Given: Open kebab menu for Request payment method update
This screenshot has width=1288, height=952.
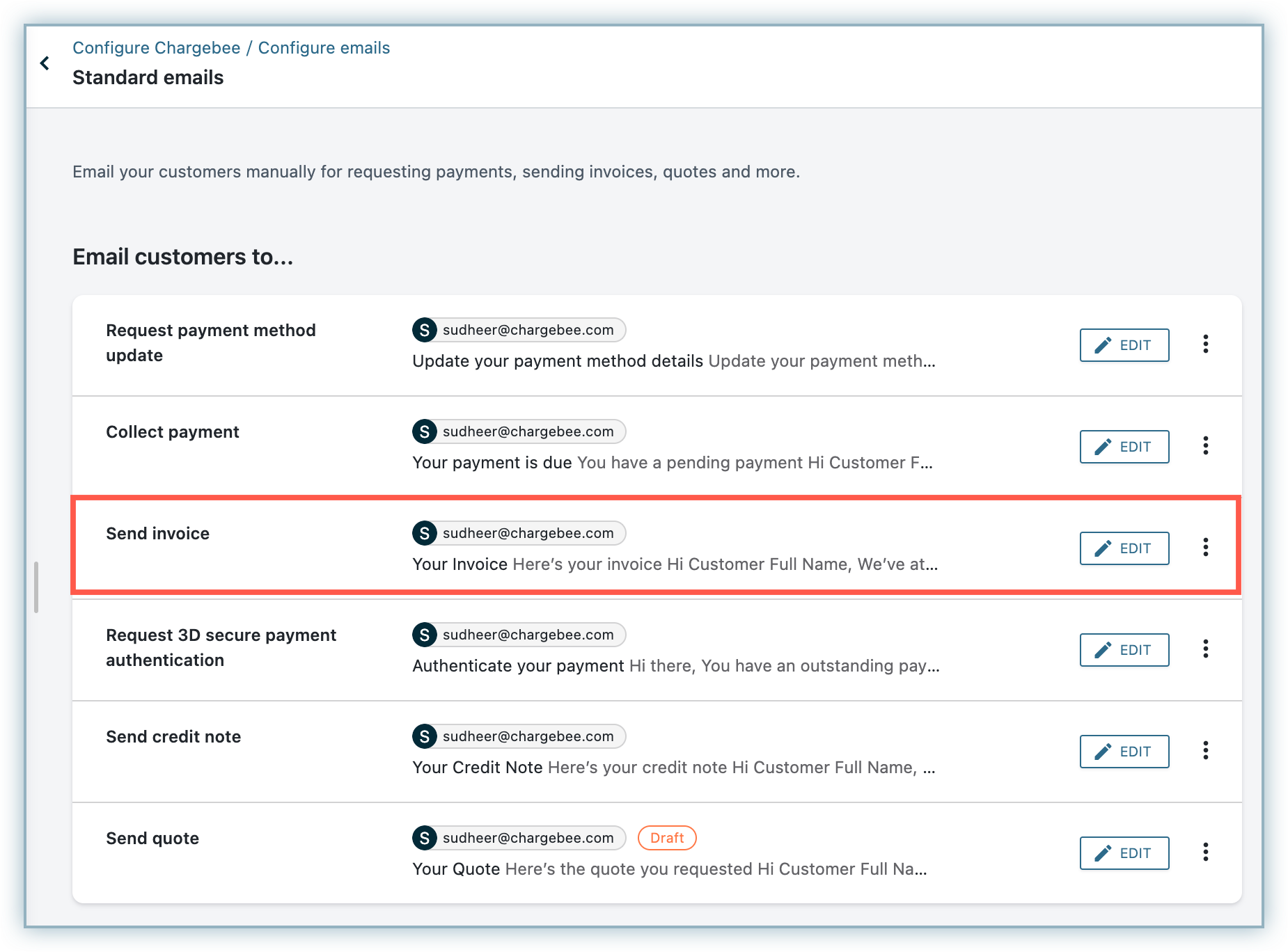Looking at the screenshot, I should coord(1205,344).
